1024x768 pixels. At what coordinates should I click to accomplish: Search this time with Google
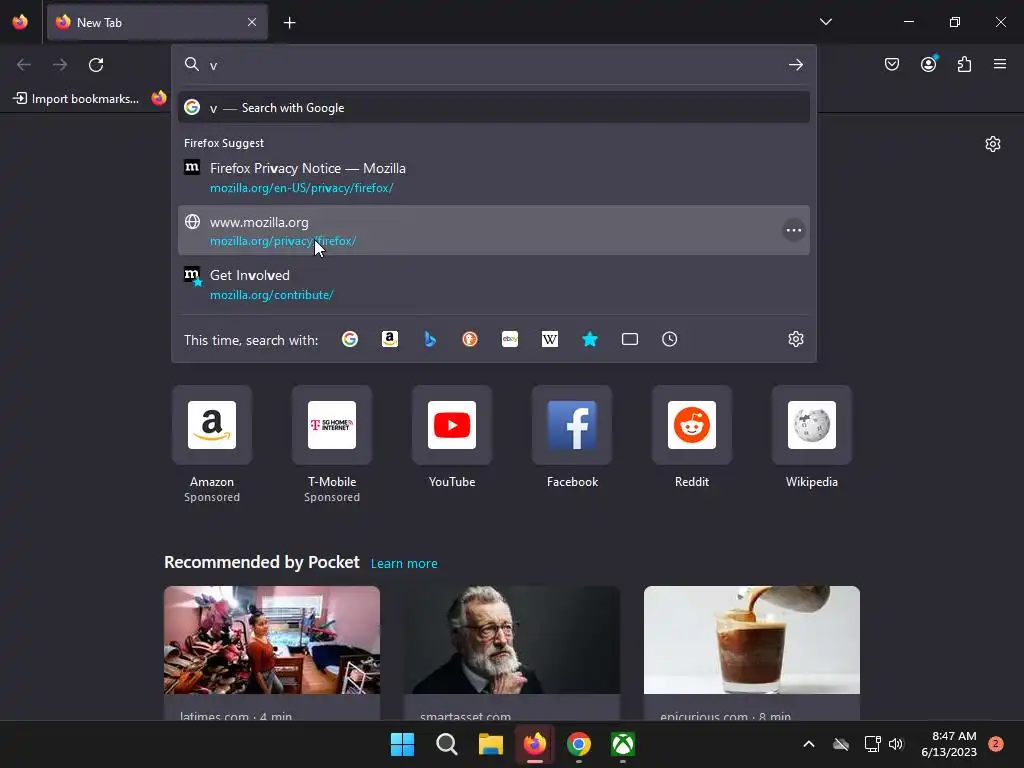pos(350,339)
